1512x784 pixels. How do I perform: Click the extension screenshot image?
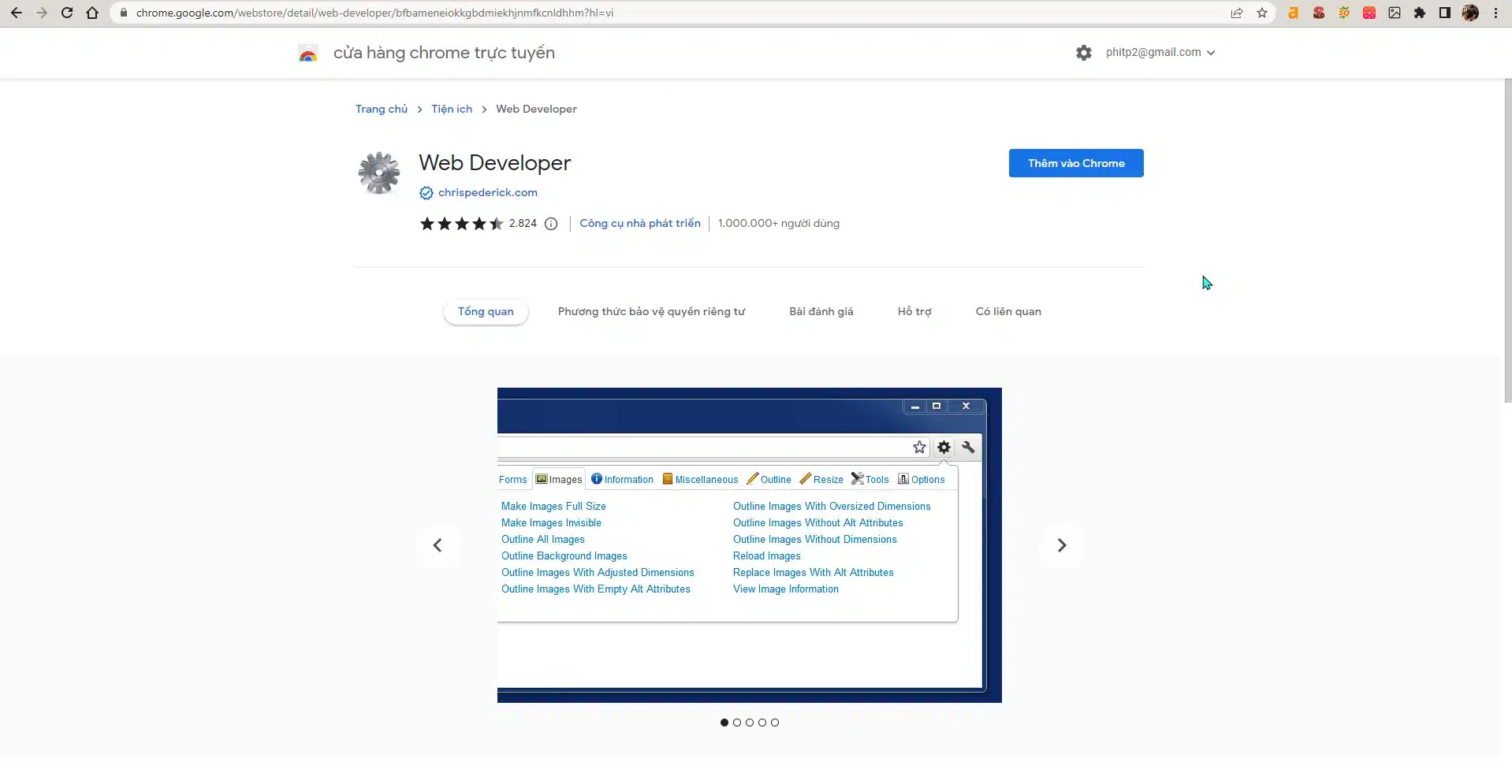750,545
